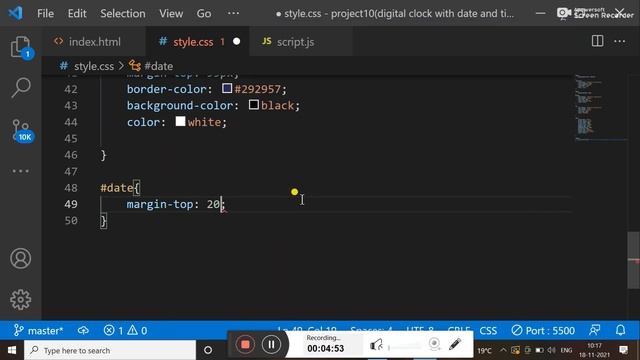
Task: Open the Go menu
Action: (204, 13)
